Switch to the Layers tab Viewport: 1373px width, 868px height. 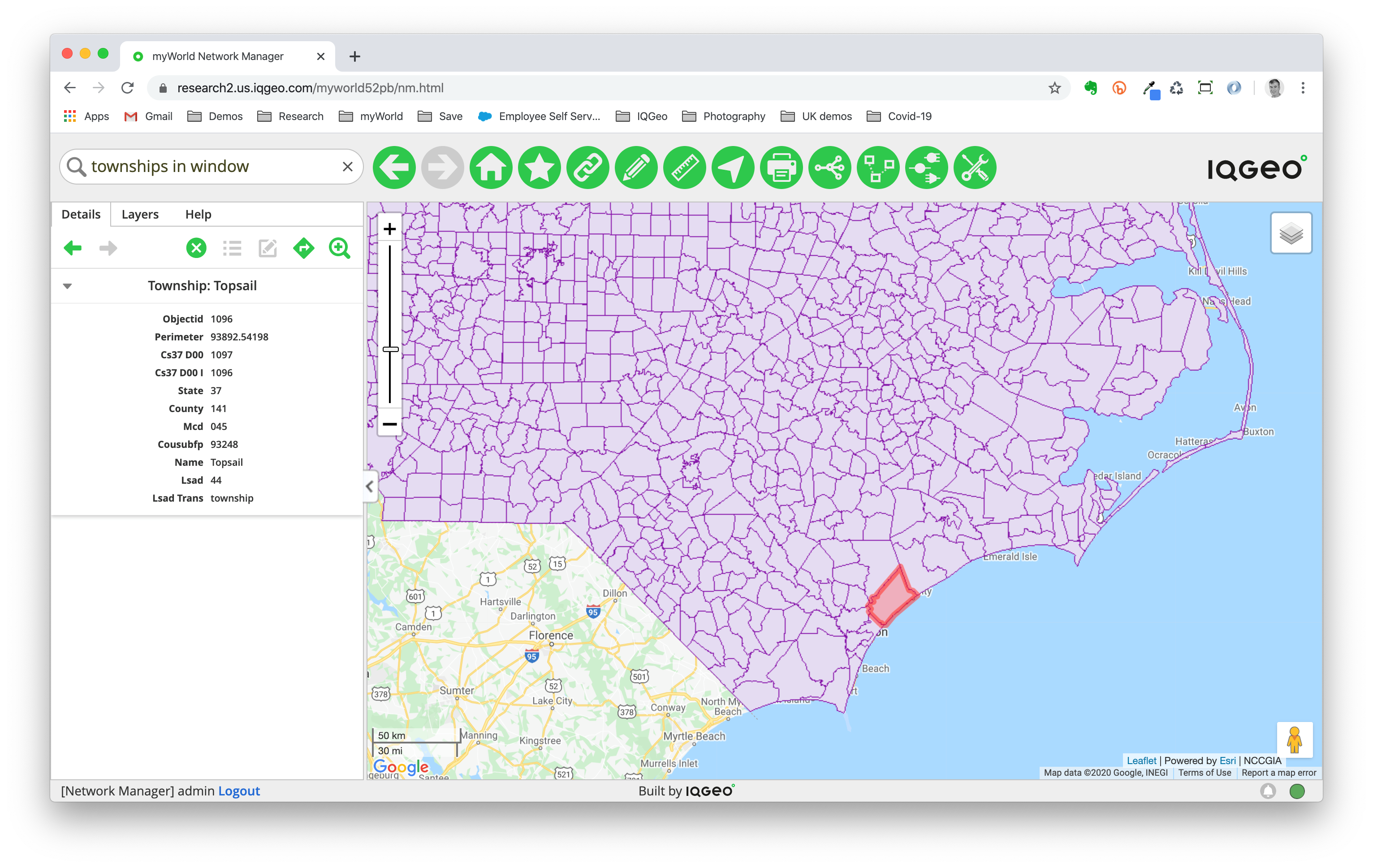(139, 213)
